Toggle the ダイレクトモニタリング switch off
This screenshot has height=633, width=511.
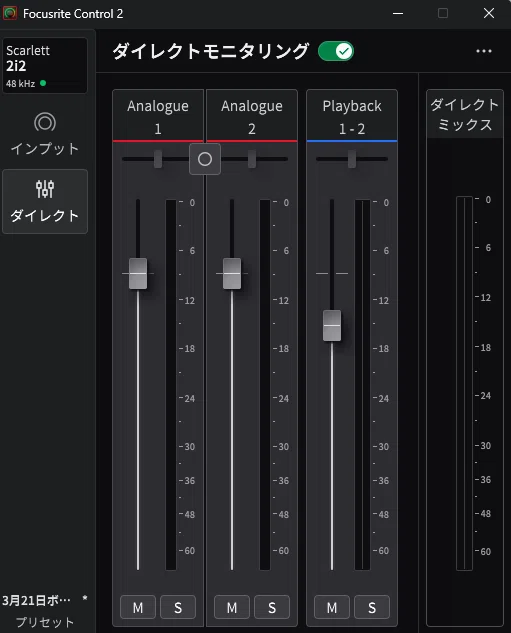tap(335, 51)
